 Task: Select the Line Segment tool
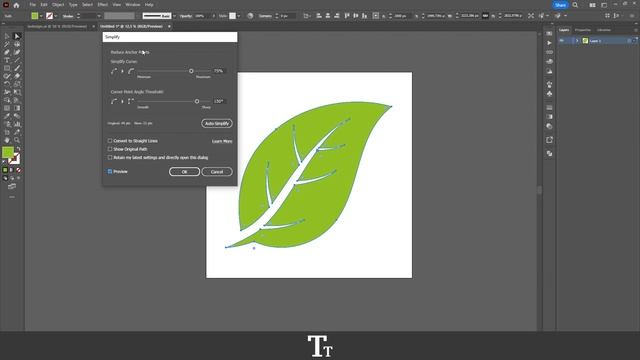[x=17, y=60]
